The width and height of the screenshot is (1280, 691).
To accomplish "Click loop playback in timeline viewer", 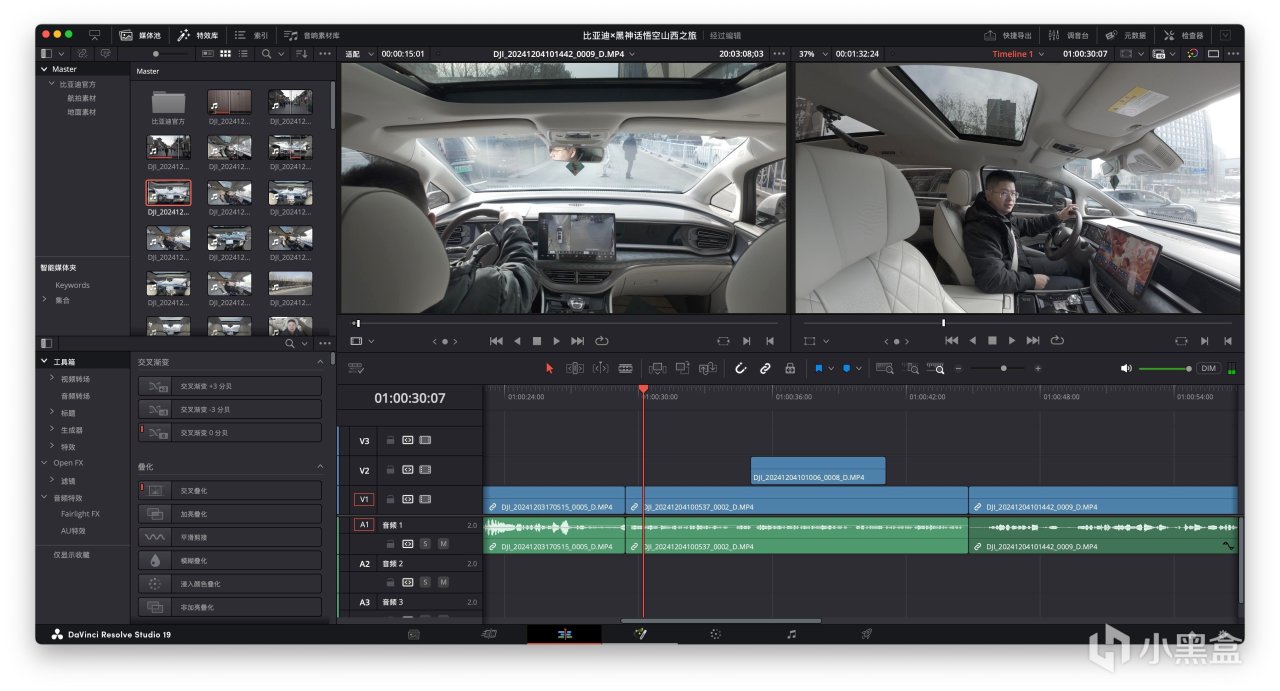I will 1057,341.
